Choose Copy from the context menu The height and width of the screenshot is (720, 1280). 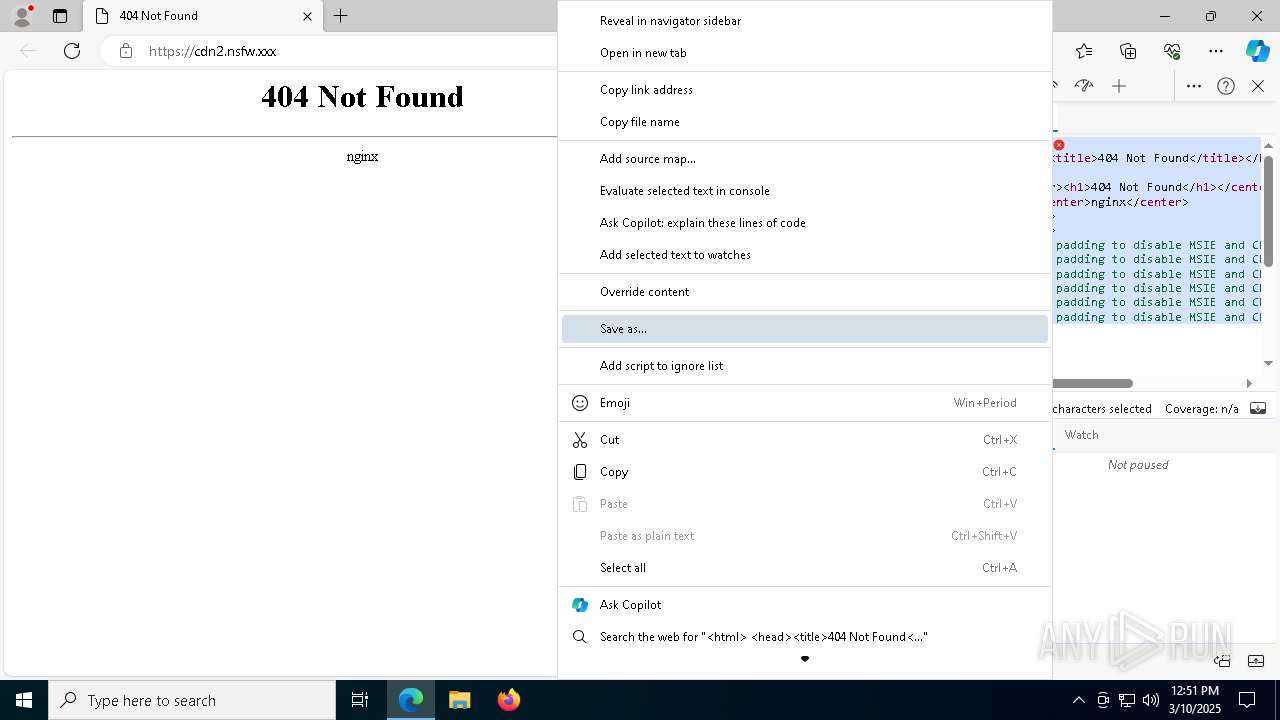point(805,471)
